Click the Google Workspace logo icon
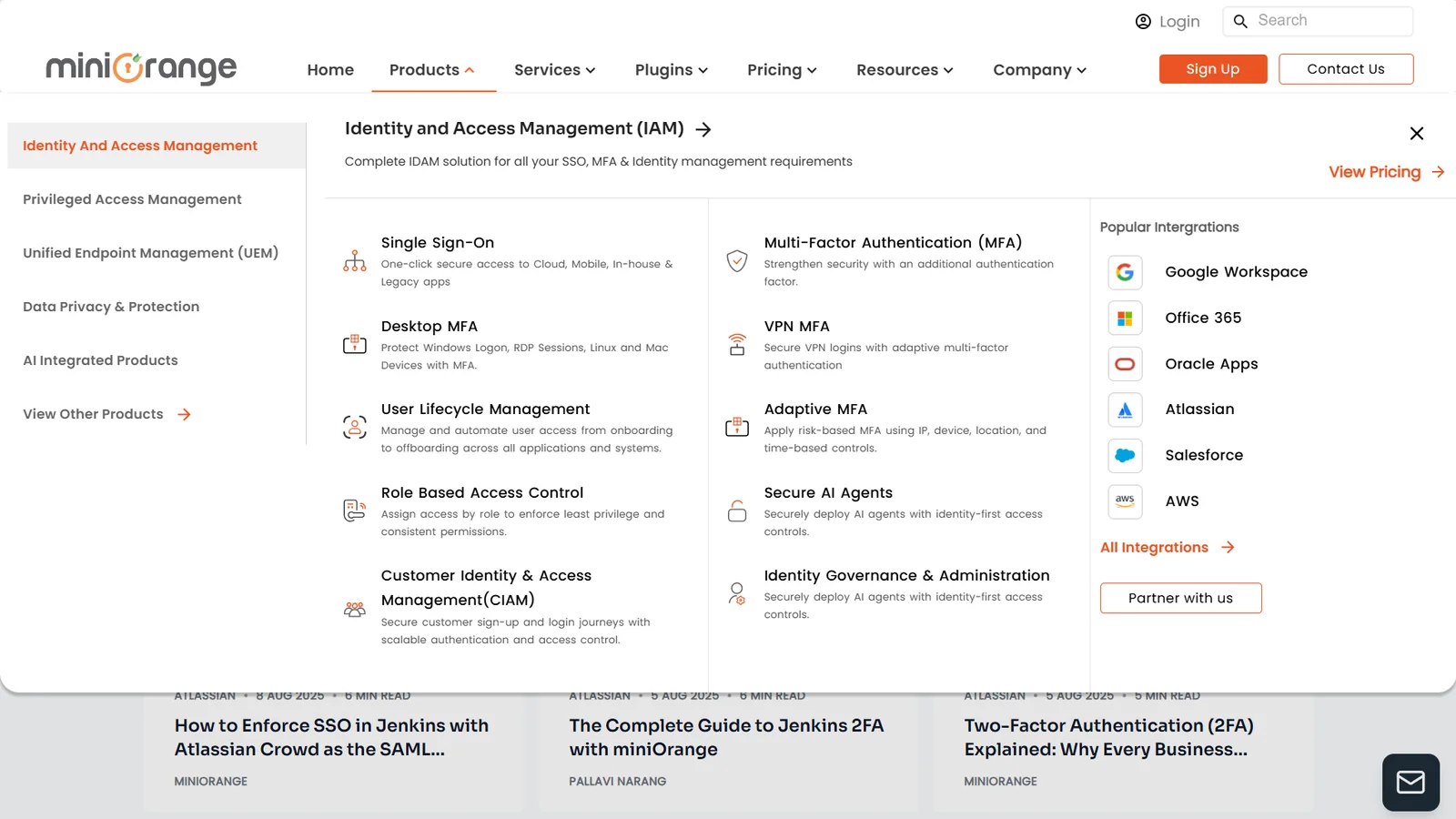1456x819 pixels. [x=1125, y=272]
